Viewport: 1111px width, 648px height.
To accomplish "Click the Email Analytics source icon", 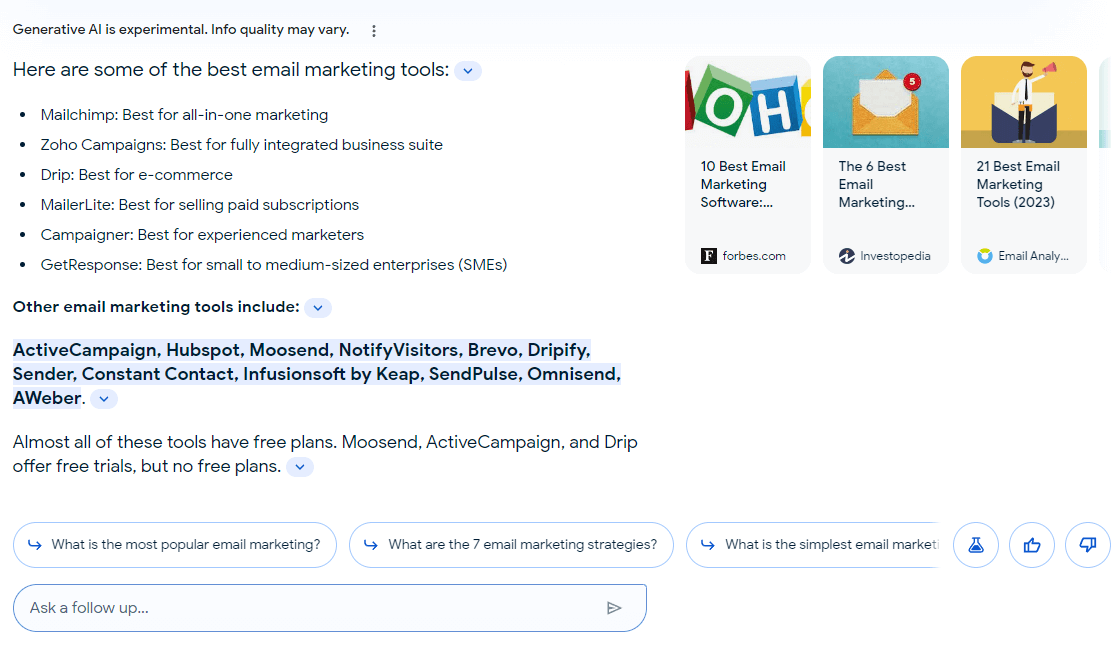I will point(985,256).
